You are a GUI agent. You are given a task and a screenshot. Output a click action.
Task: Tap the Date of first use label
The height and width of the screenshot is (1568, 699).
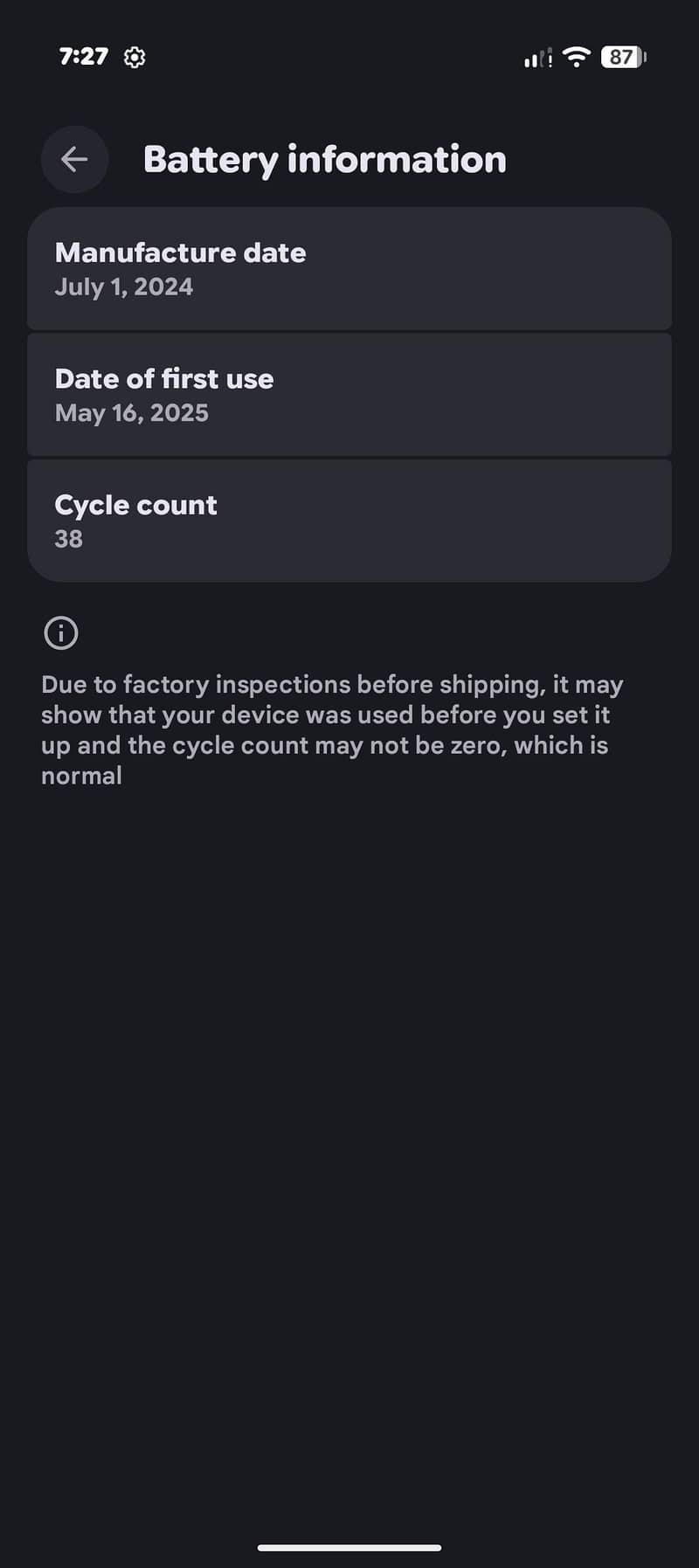[164, 378]
